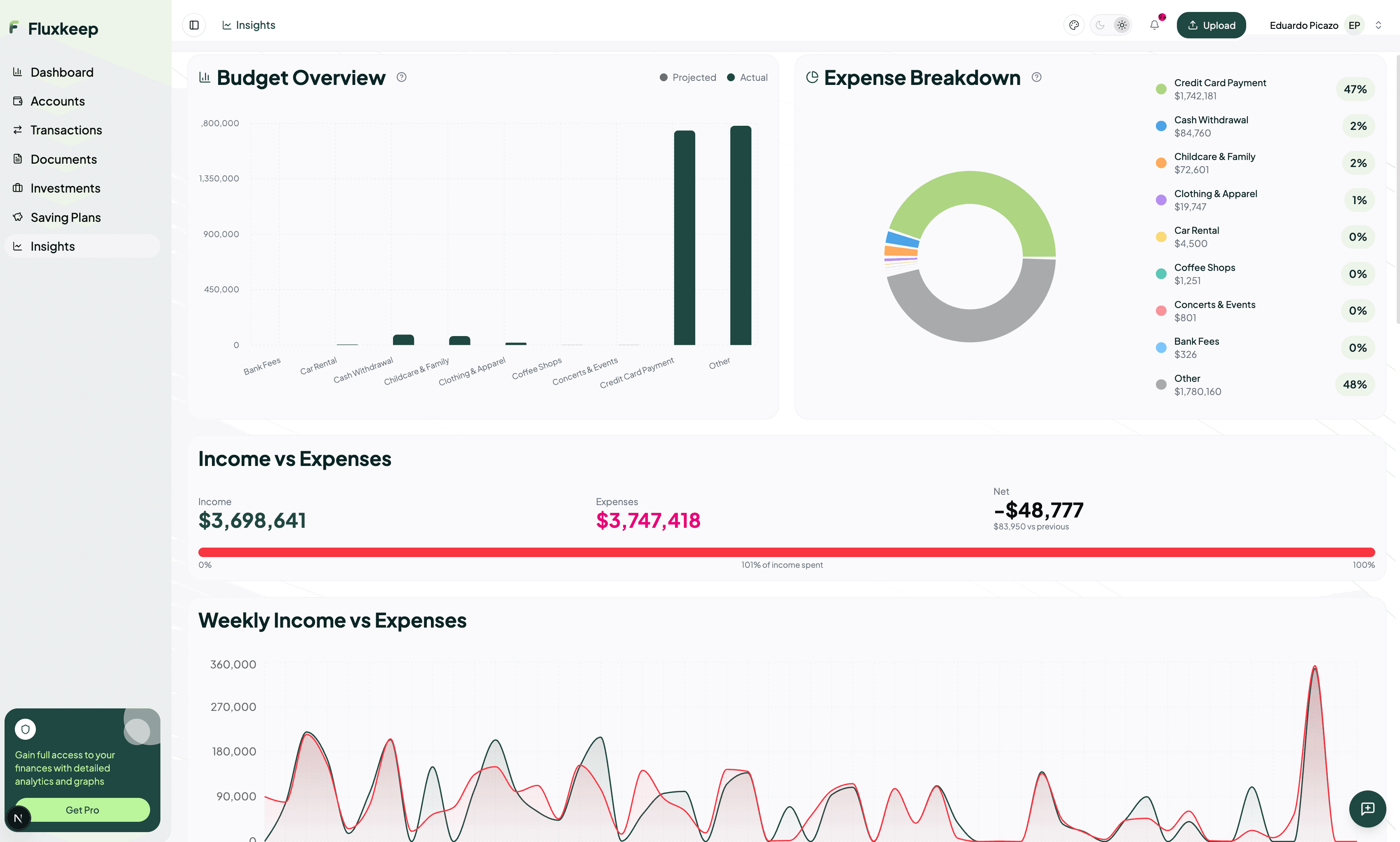The width and height of the screenshot is (1400, 842).
Task: Select Insights in the sidebar
Action: tap(52, 246)
